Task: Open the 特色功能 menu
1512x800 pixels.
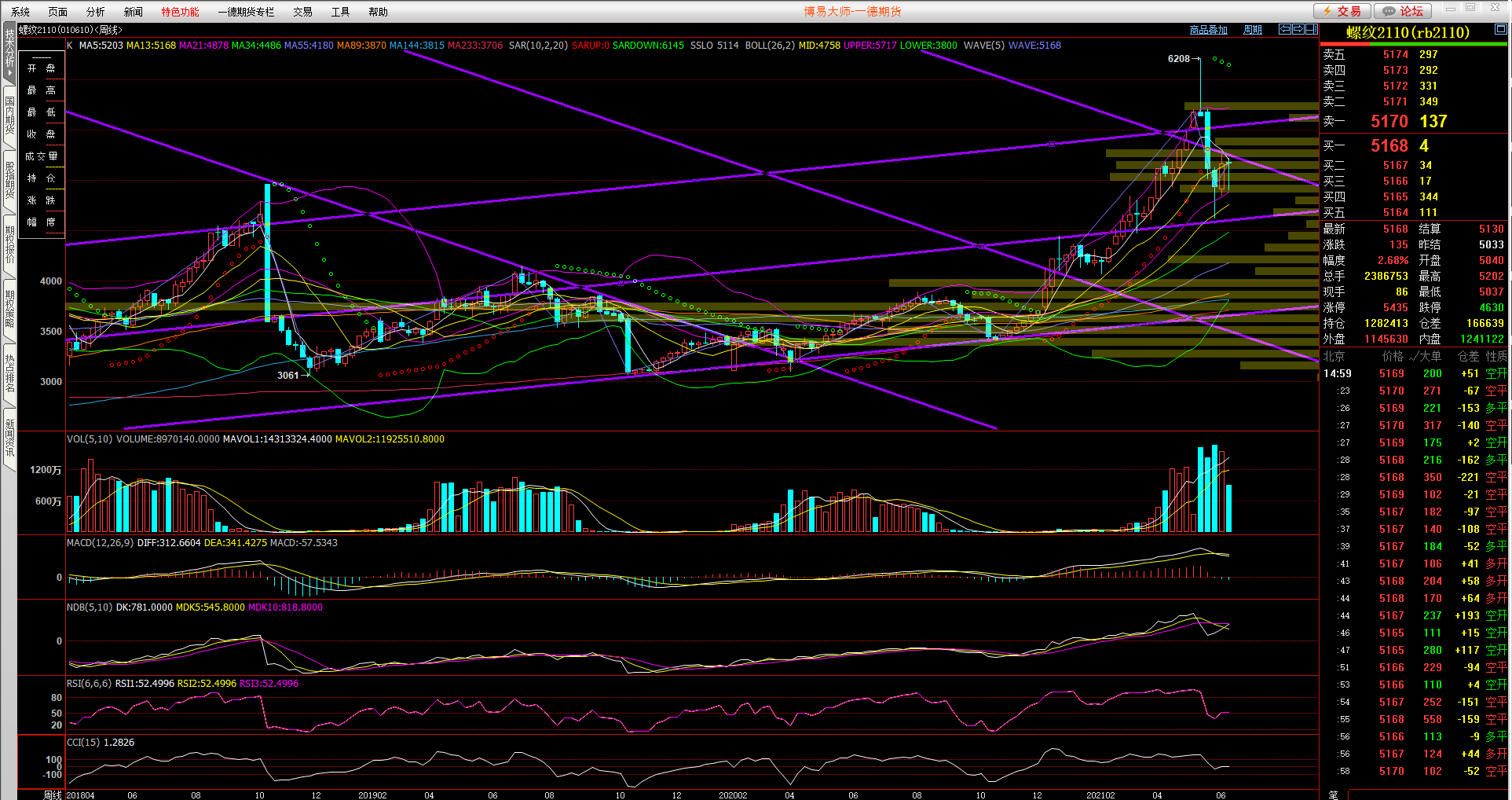Action: pyautogui.click(x=180, y=12)
